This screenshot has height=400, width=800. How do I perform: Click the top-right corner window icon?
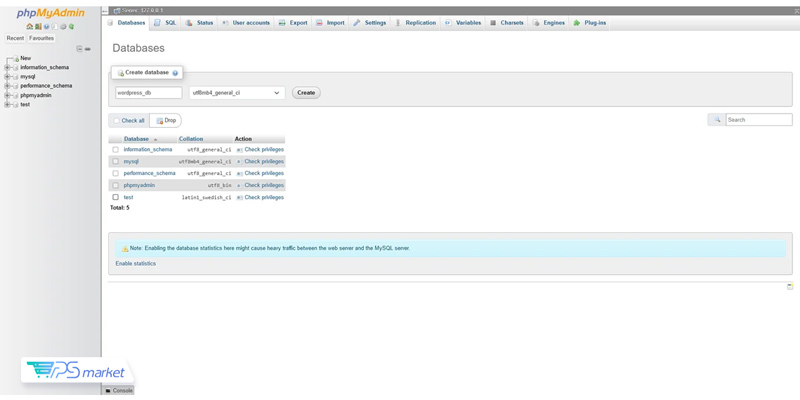coord(797,10)
